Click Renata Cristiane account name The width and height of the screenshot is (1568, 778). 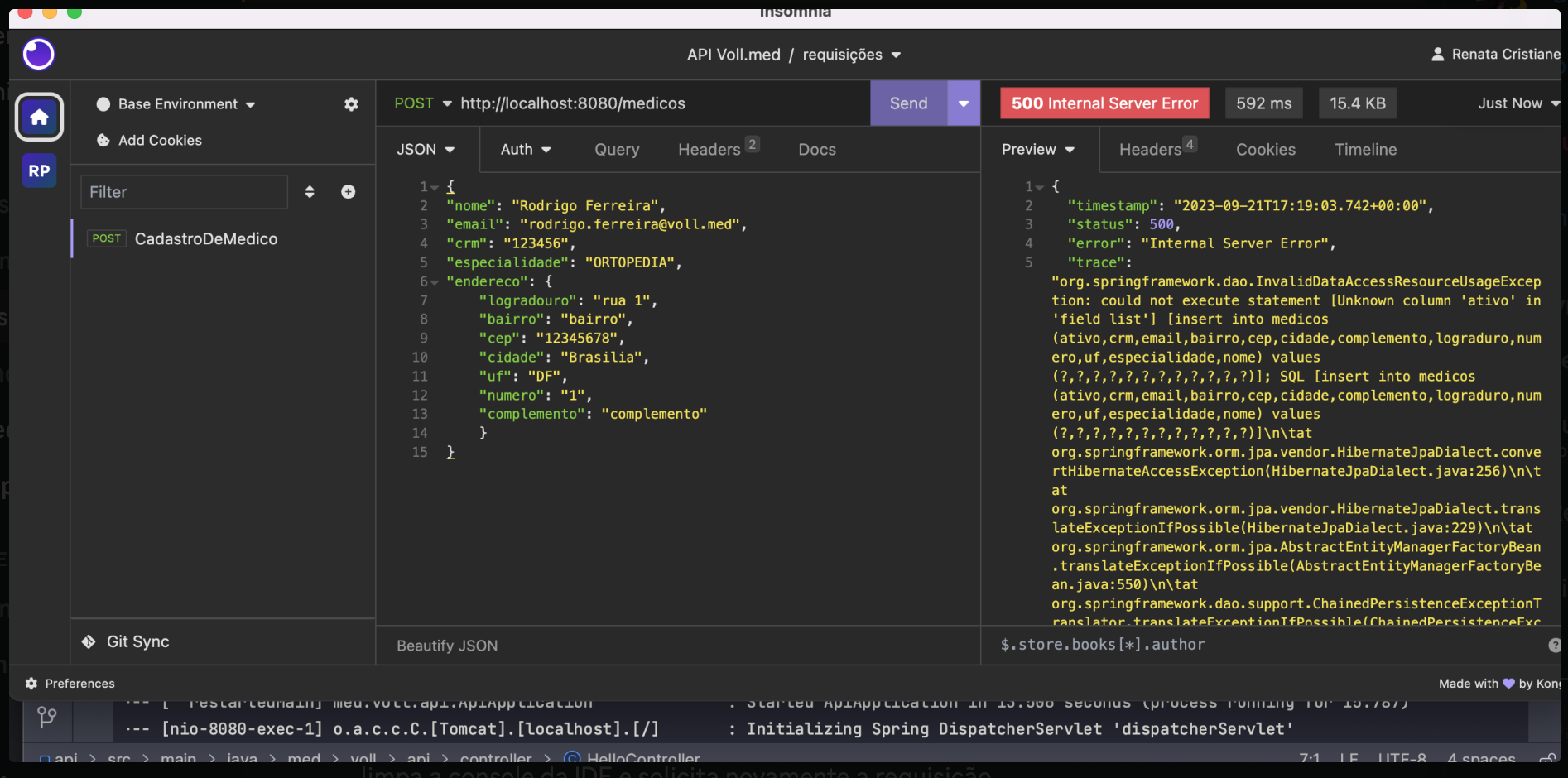(1506, 55)
